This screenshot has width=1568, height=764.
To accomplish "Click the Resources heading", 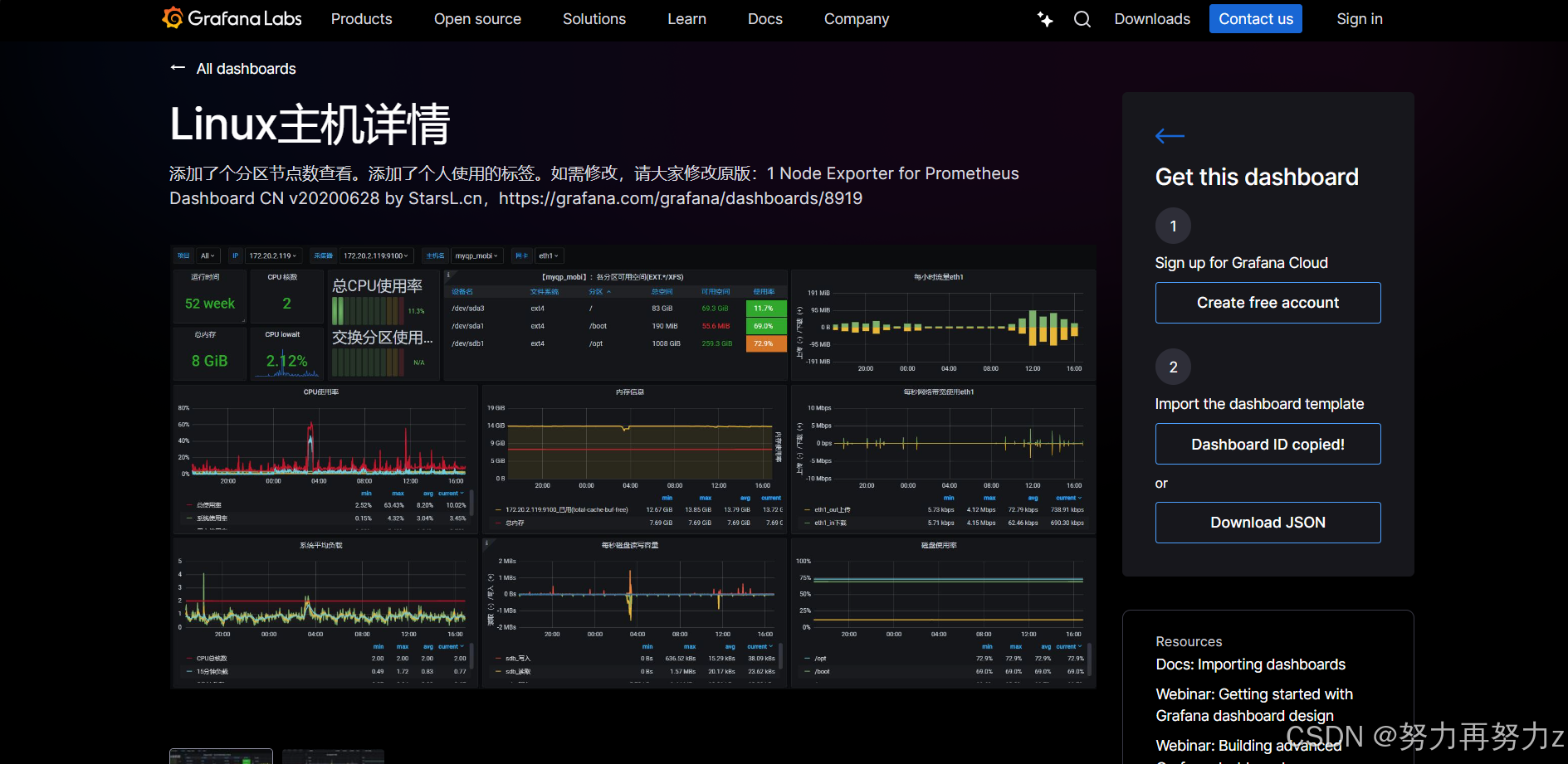I will tap(1189, 641).
